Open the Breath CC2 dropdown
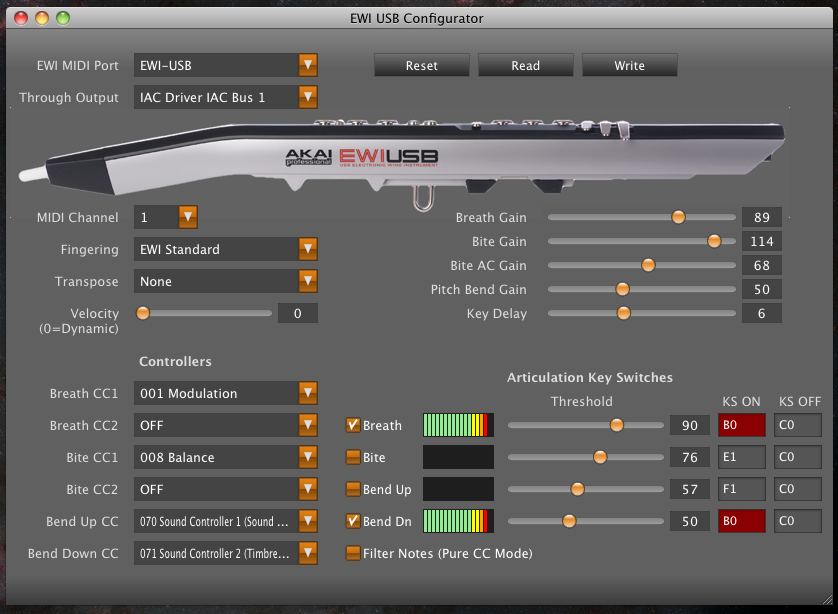Screen dimensions: 838x614 (226, 425)
